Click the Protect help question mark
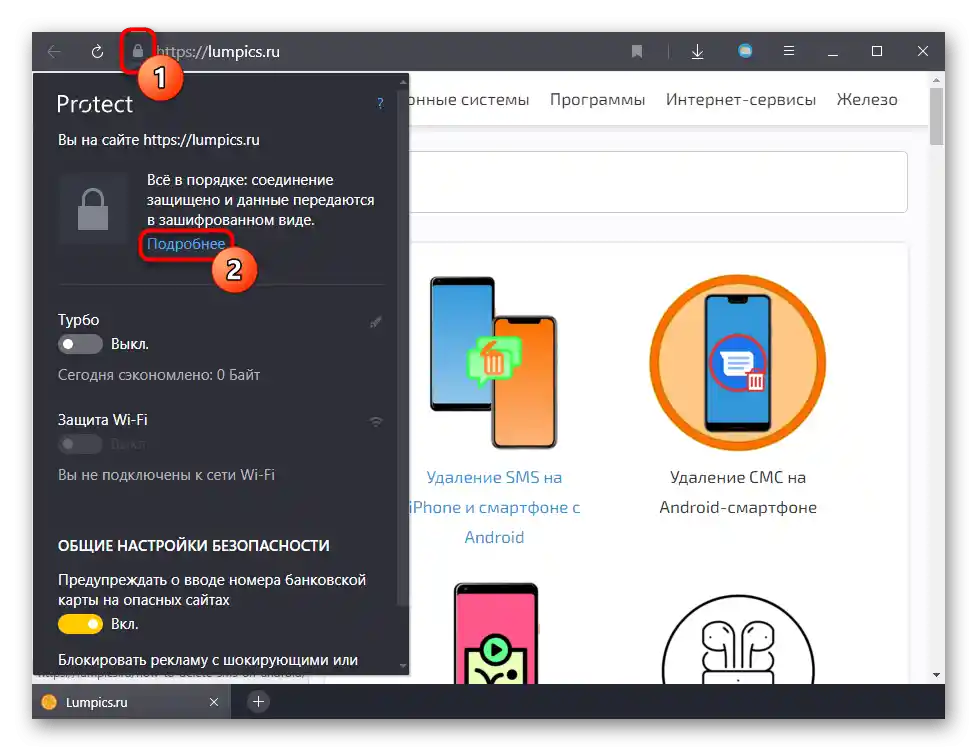977x751 pixels. click(380, 103)
